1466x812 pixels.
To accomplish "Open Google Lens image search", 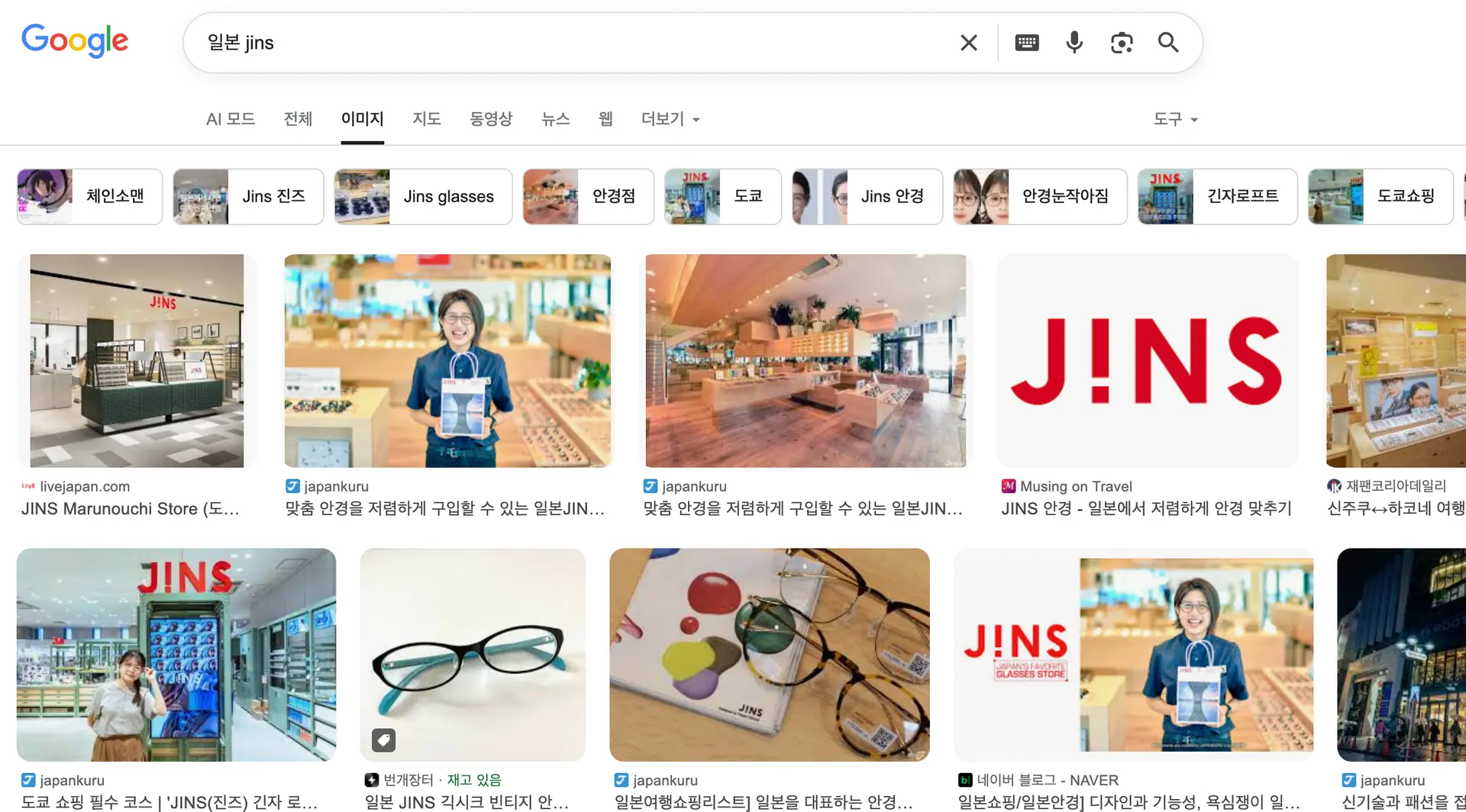I will coord(1122,43).
